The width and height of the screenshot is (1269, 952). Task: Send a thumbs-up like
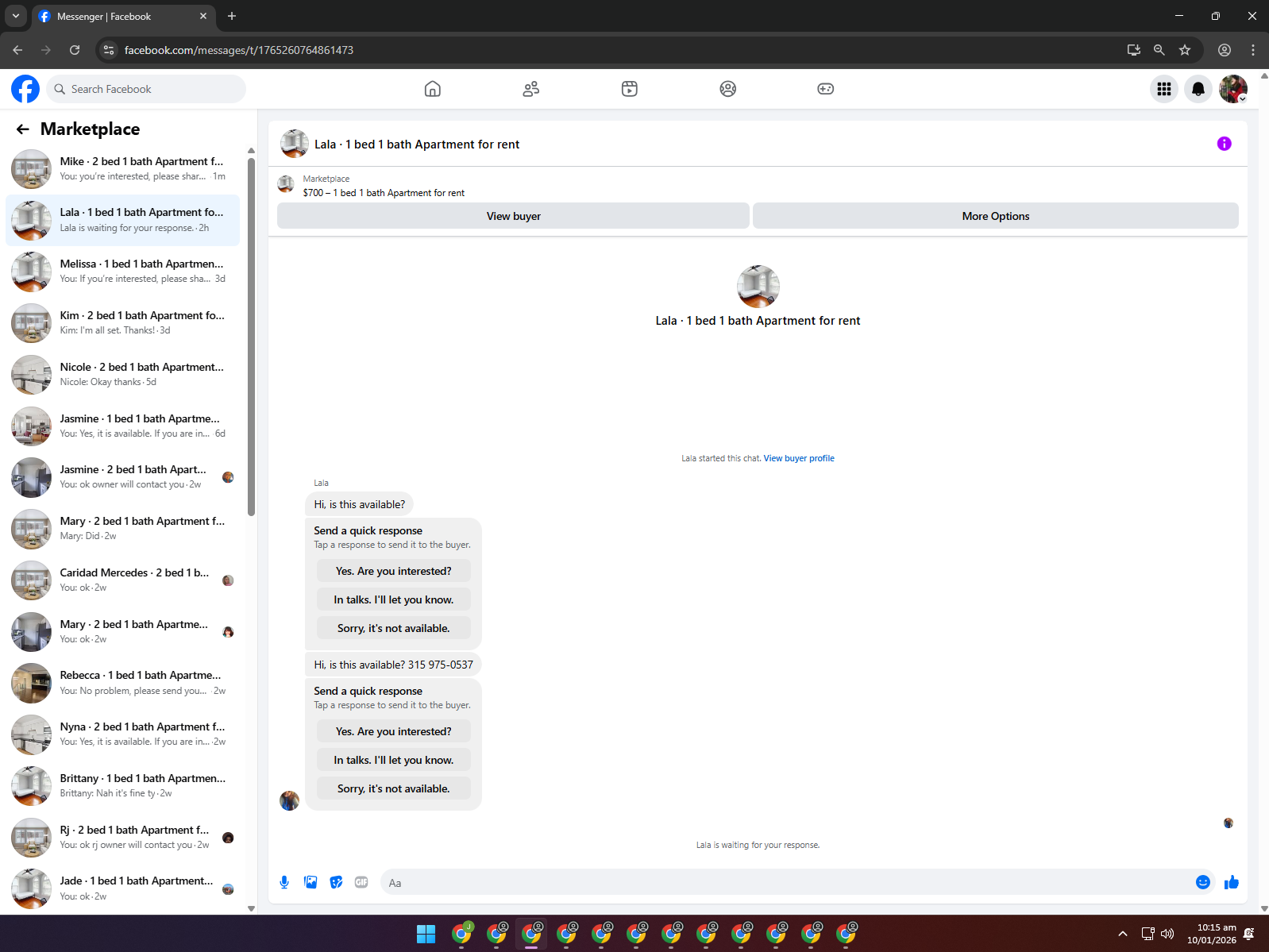tap(1232, 882)
